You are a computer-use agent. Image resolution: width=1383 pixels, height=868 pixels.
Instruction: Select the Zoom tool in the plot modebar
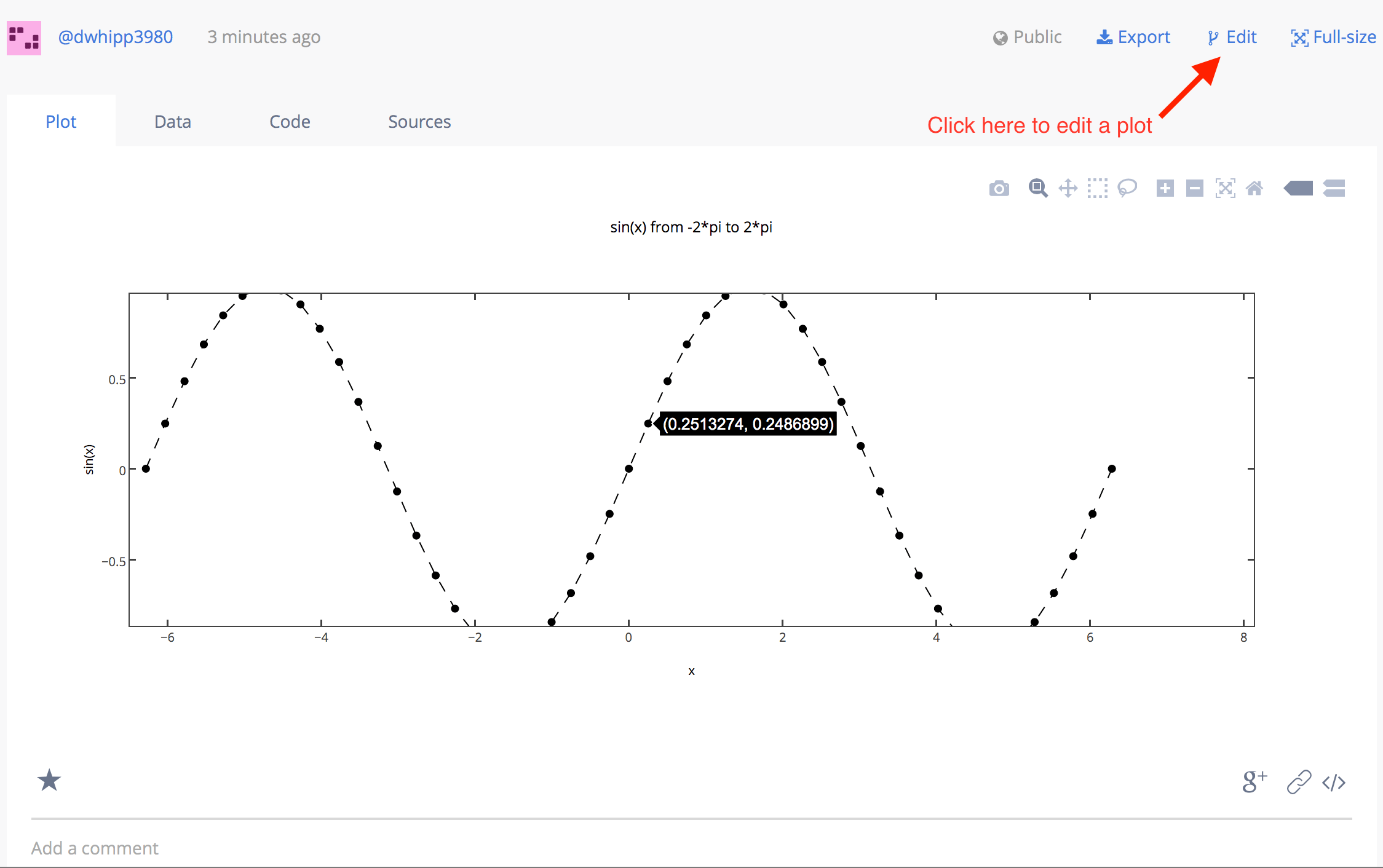pos(1037,188)
